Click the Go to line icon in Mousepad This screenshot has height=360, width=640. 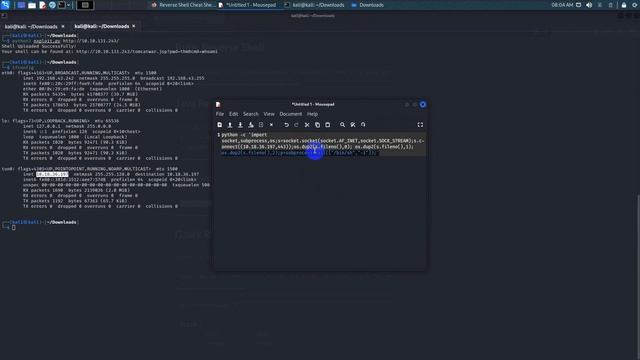click(x=363, y=125)
